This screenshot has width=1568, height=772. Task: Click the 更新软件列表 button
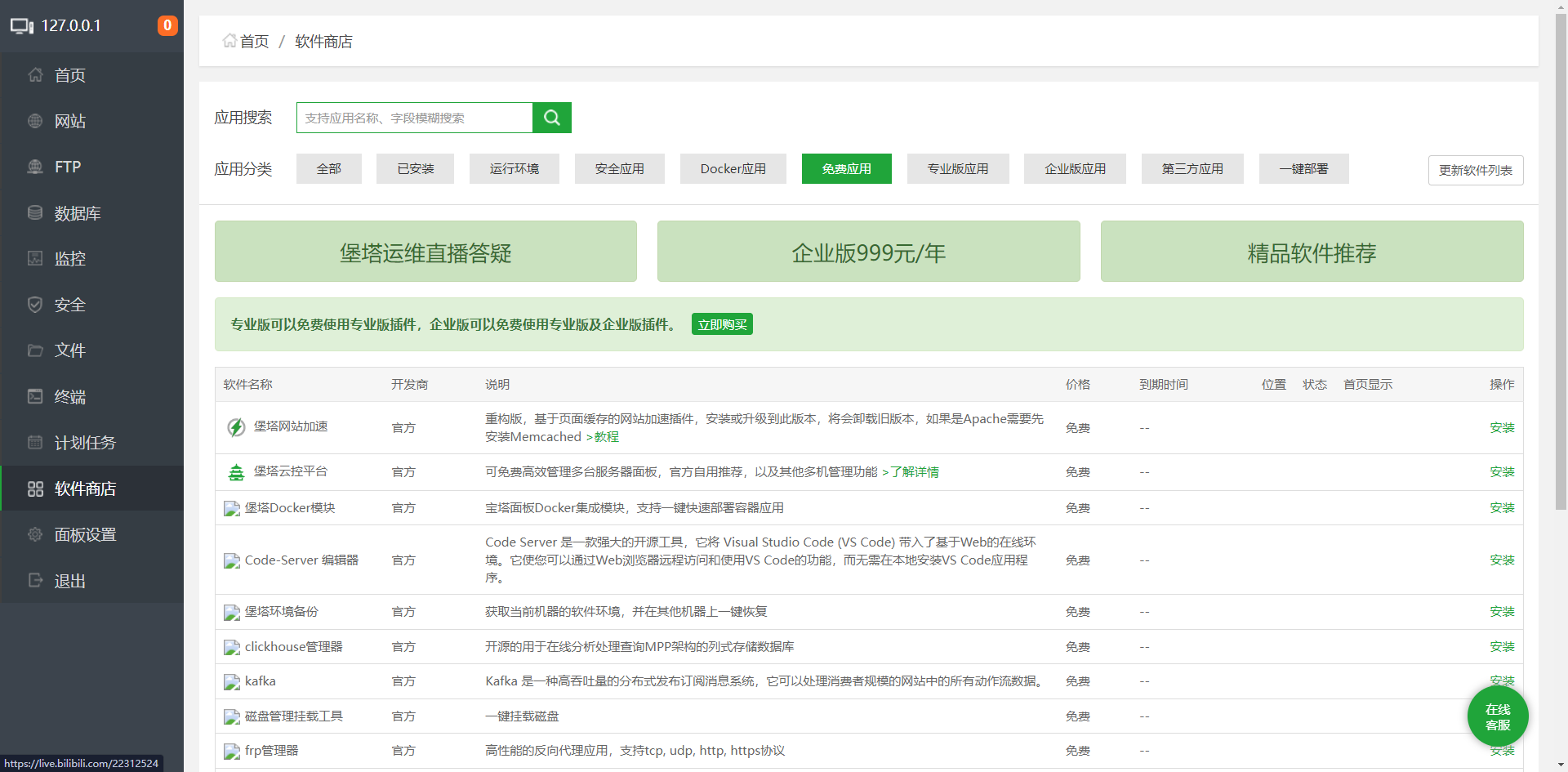point(1476,170)
